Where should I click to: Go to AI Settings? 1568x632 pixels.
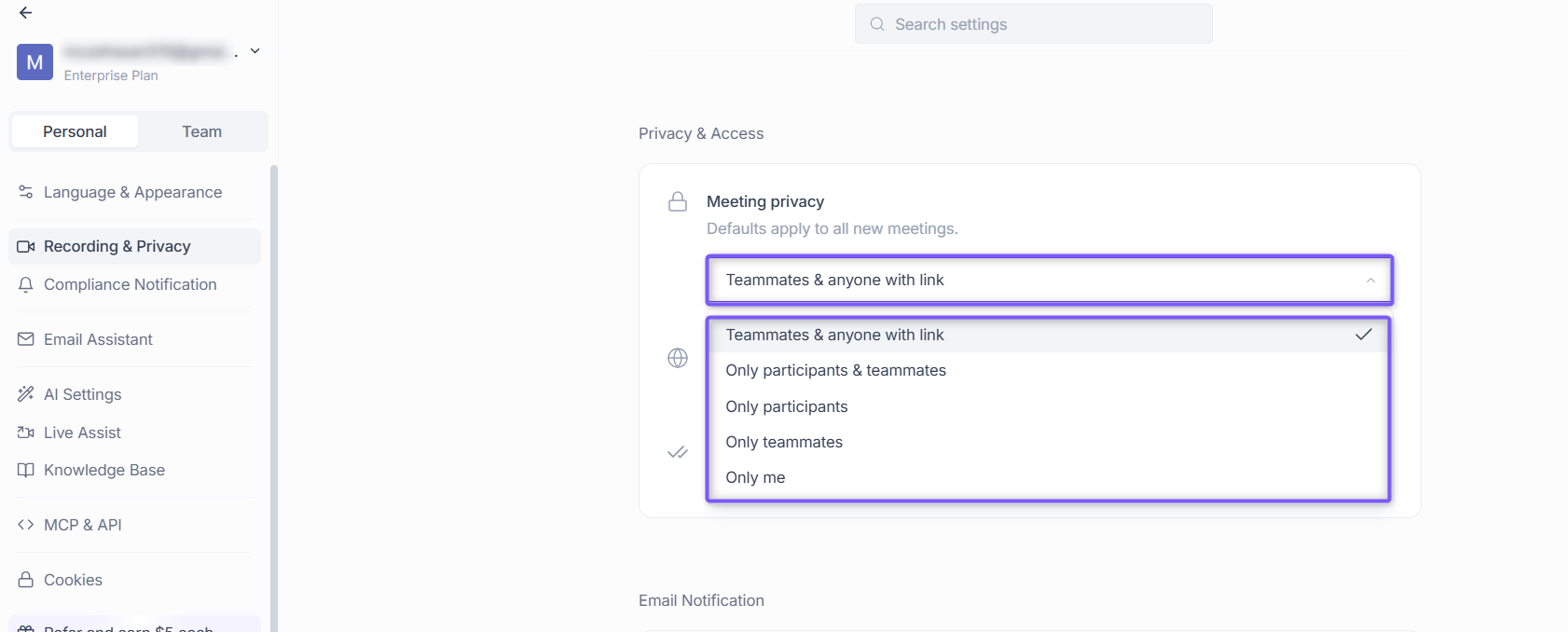pos(134,394)
